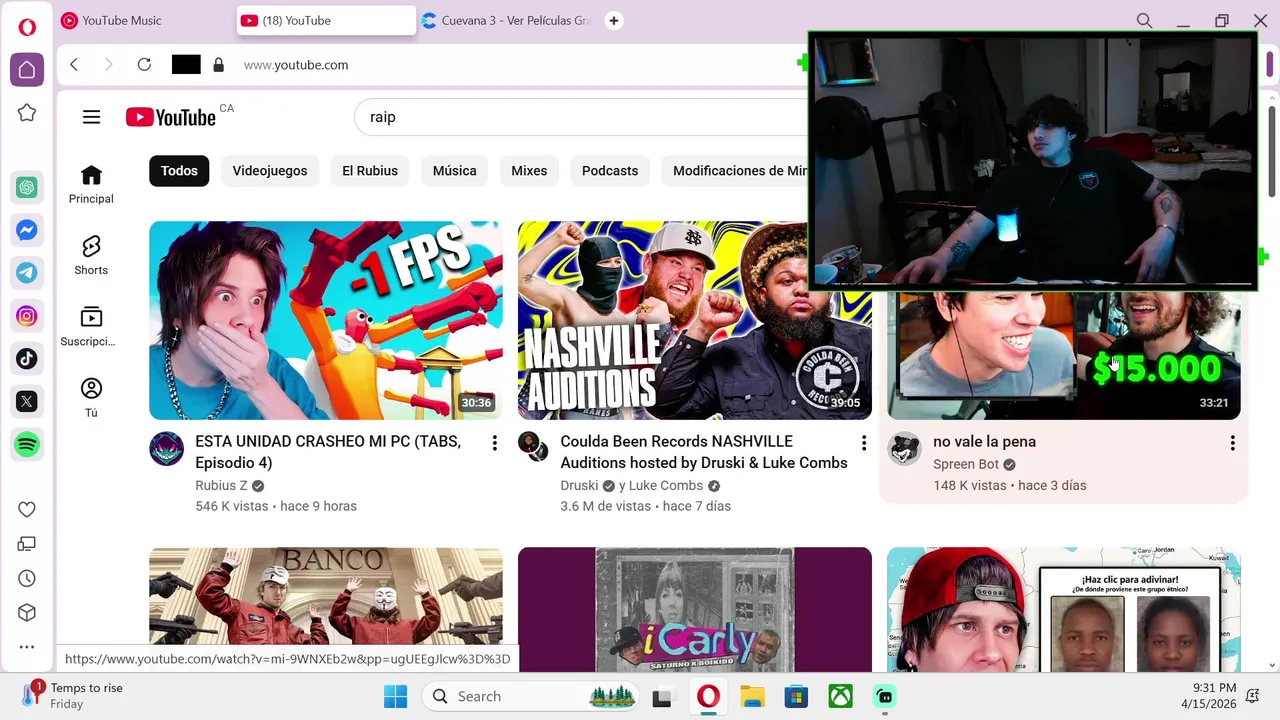Open the Coulda Been Records NASHVILLE title
The height and width of the screenshot is (720, 1280).
point(704,452)
